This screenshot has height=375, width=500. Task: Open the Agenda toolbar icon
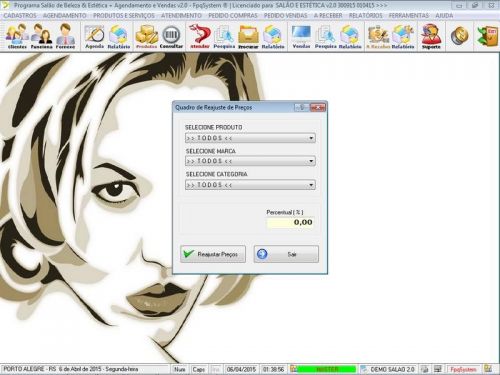94,36
